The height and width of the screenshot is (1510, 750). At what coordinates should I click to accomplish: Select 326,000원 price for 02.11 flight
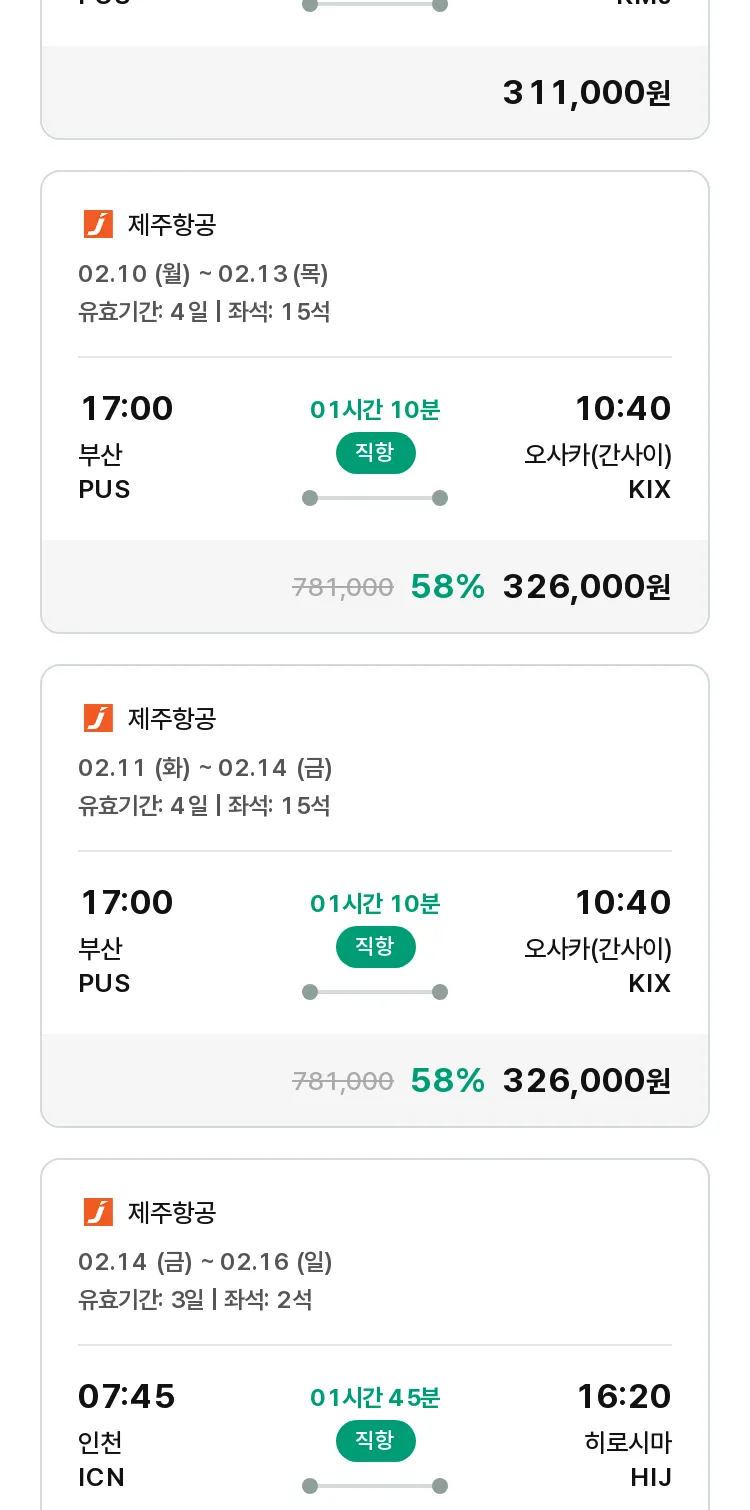(x=587, y=1081)
